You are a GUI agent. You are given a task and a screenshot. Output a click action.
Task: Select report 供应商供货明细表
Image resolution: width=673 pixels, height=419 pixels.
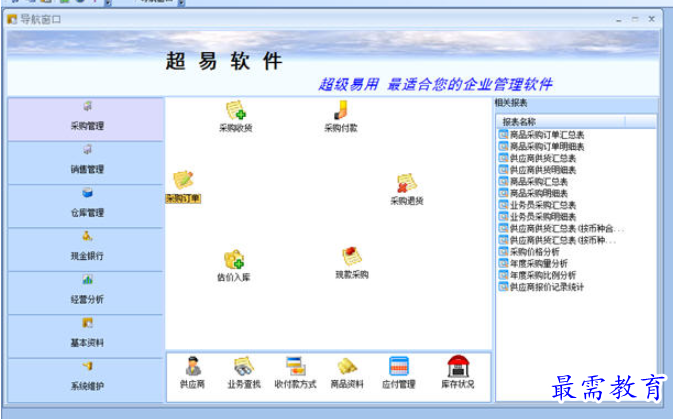pyautogui.click(x=537, y=170)
